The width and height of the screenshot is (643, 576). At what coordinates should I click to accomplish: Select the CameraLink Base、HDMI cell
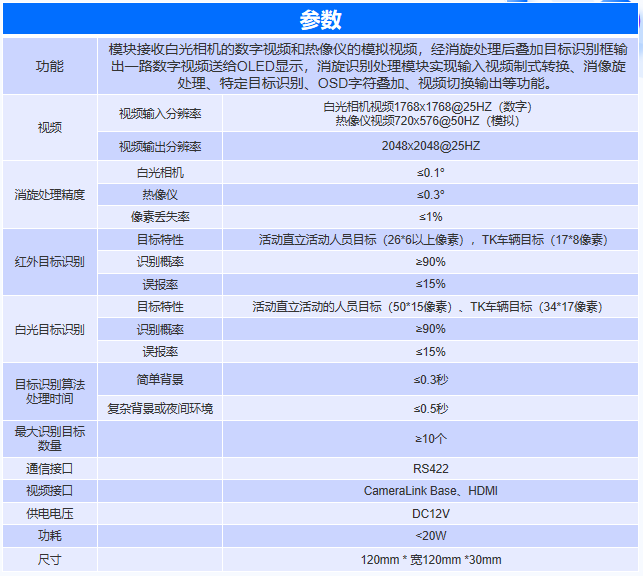point(430,490)
